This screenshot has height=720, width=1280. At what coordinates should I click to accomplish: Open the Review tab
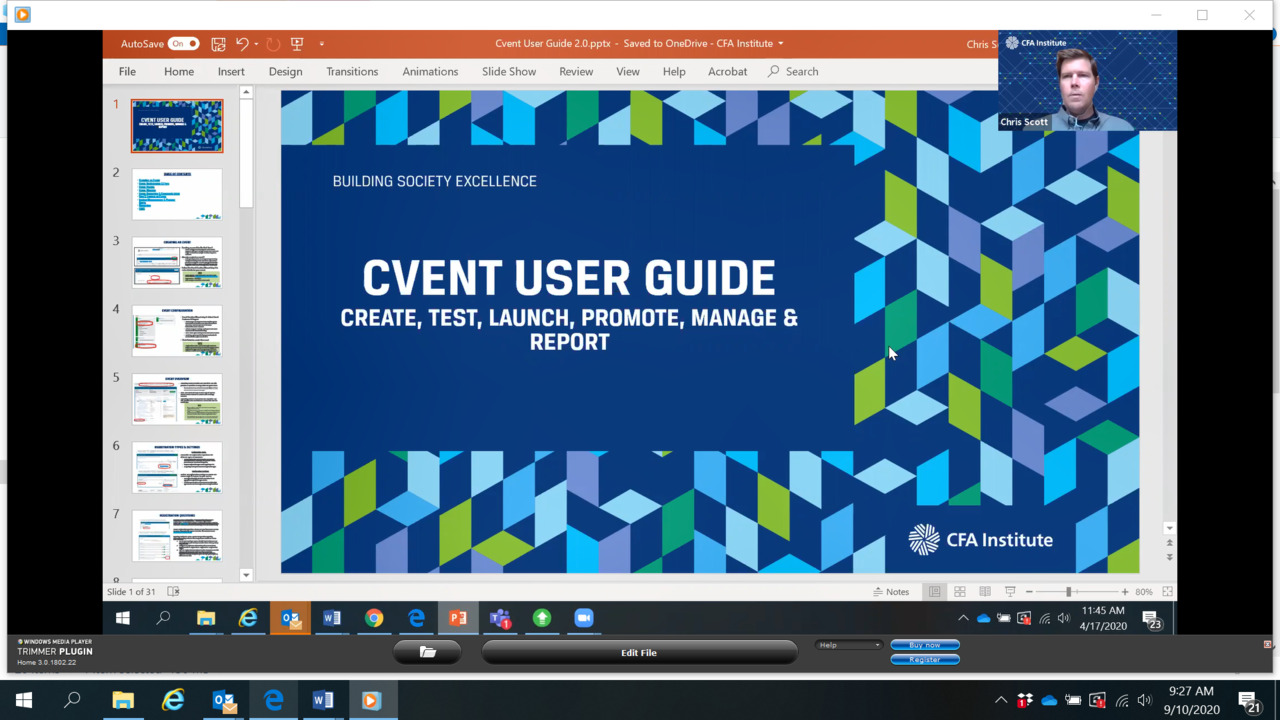coord(576,71)
